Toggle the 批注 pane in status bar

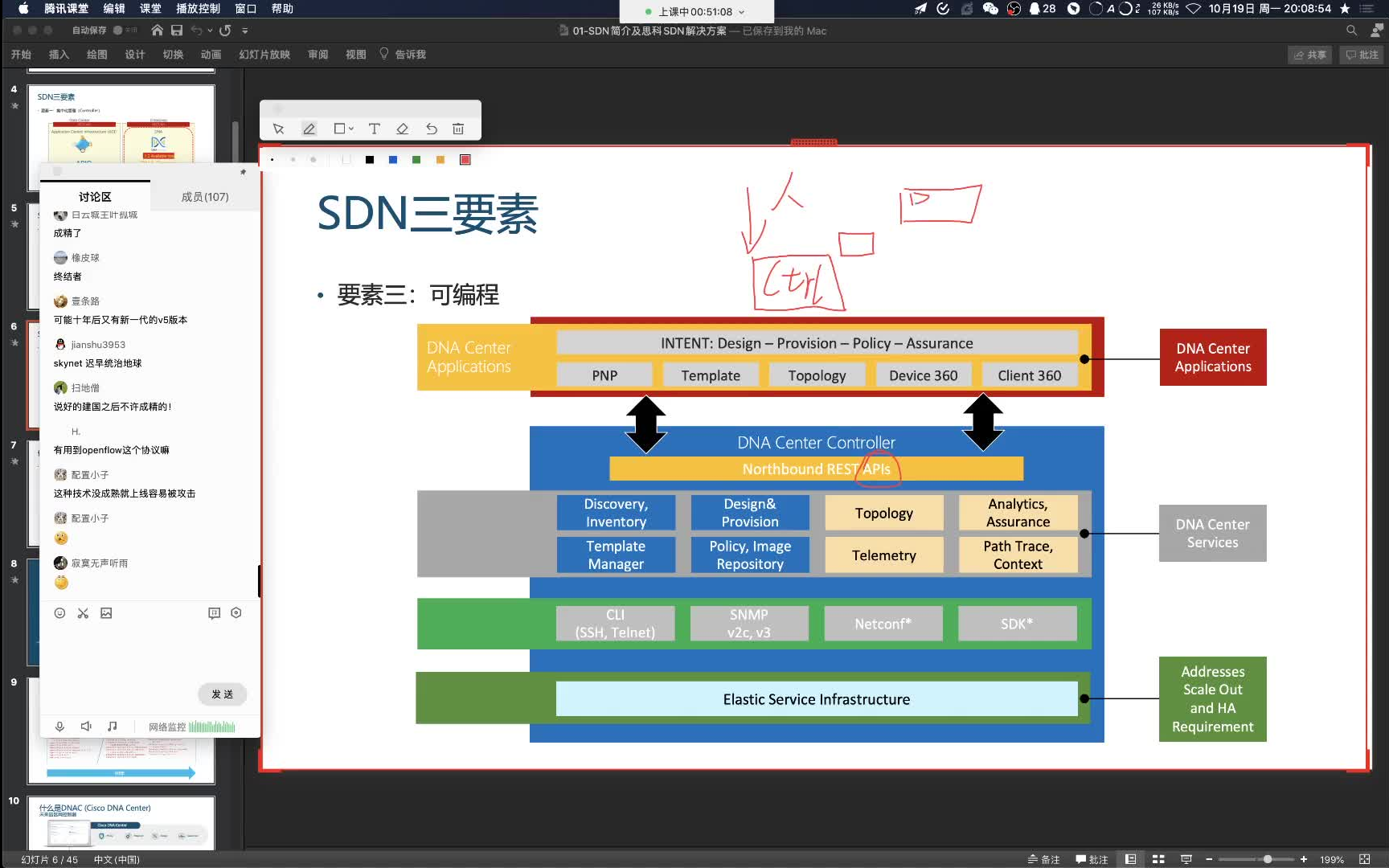coord(1092,859)
